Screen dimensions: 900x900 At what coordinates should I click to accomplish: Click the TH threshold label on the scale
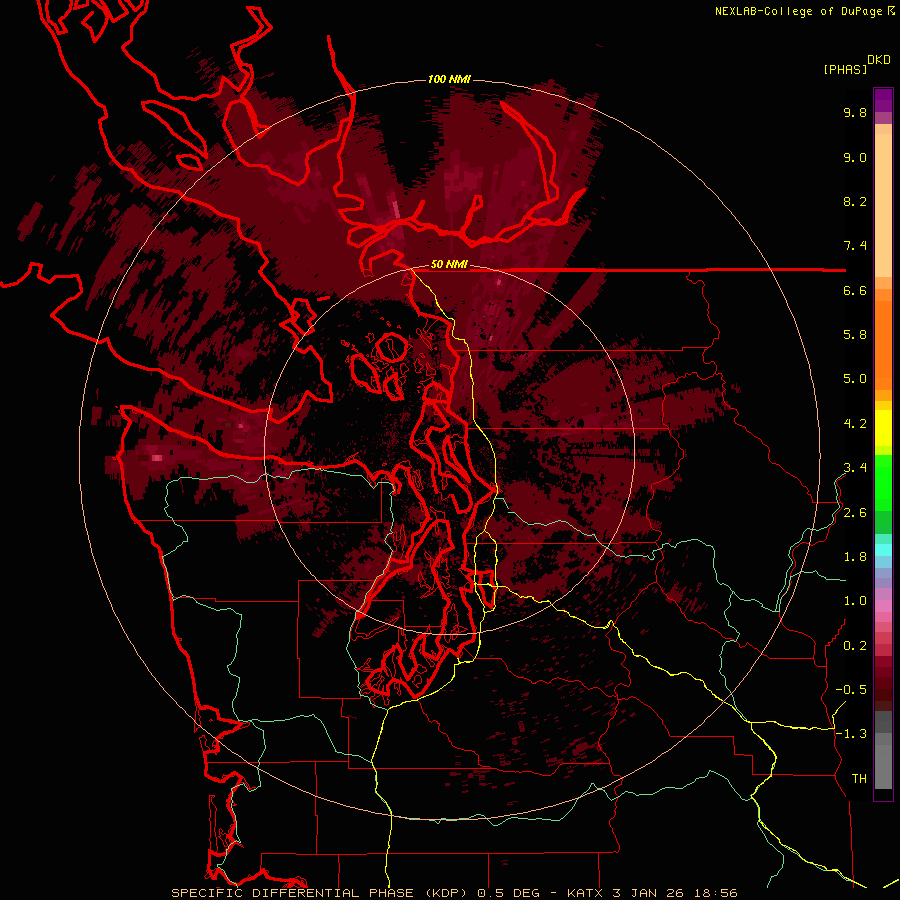[x=859, y=778]
